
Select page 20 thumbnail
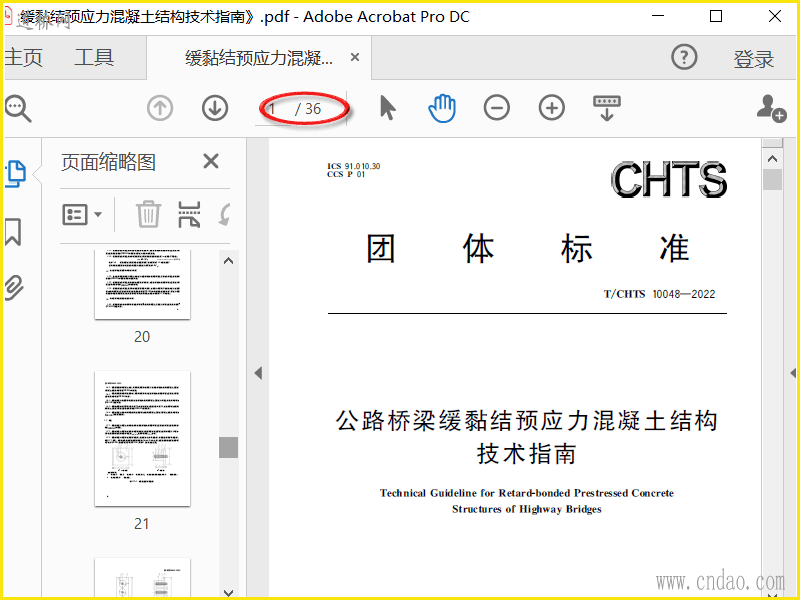pos(142,284)
